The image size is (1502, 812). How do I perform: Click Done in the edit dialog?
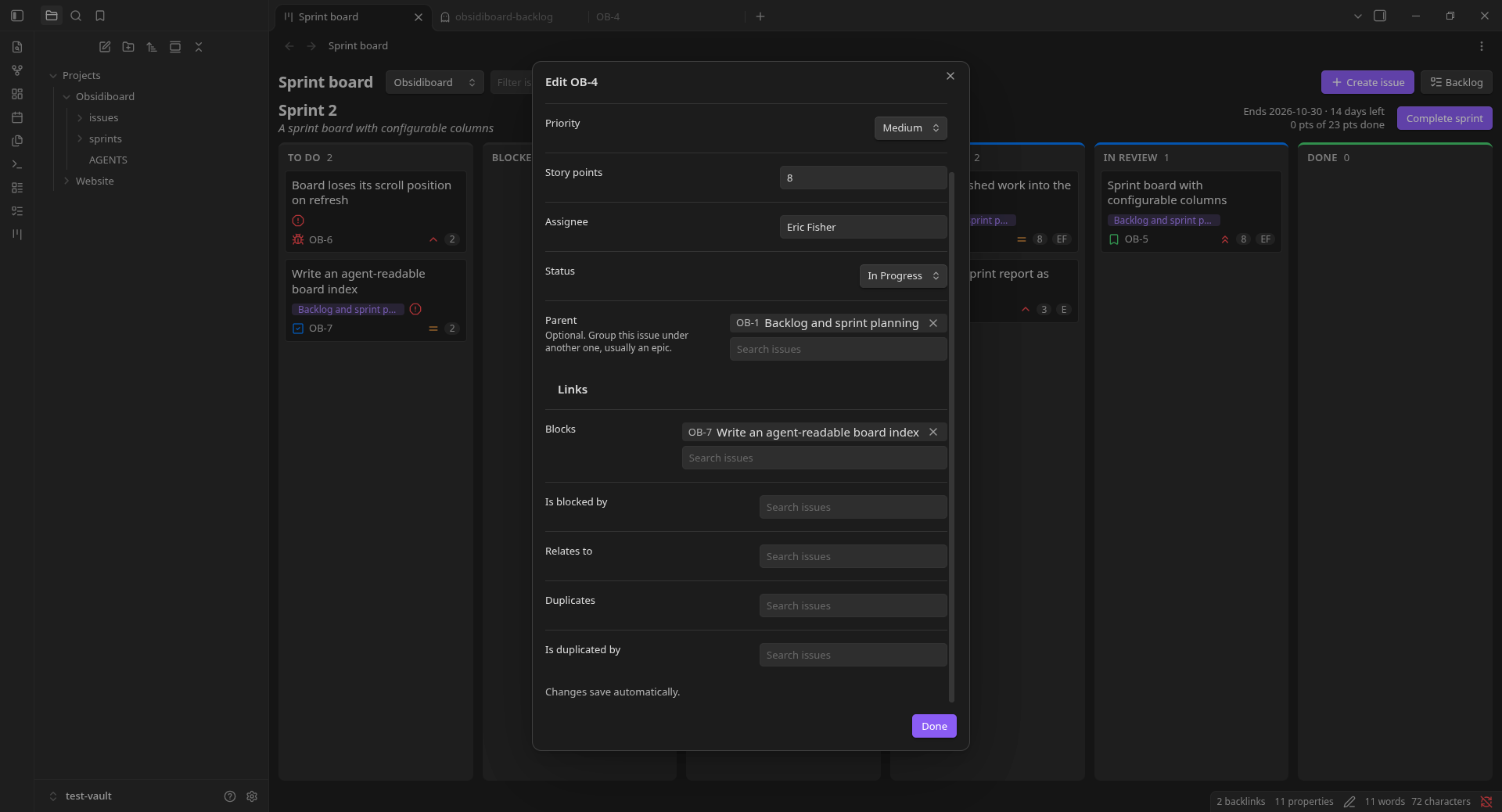(934, 726)
